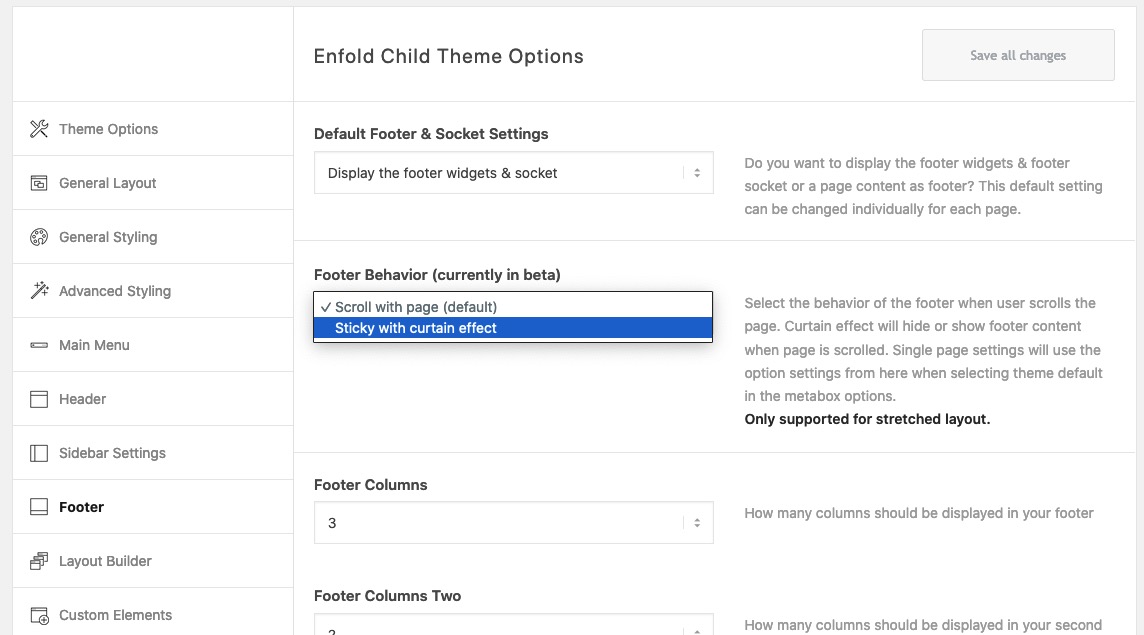Open the Layout Builder tab
Screen dimensions: 1144x635
(x=153, y=561)
